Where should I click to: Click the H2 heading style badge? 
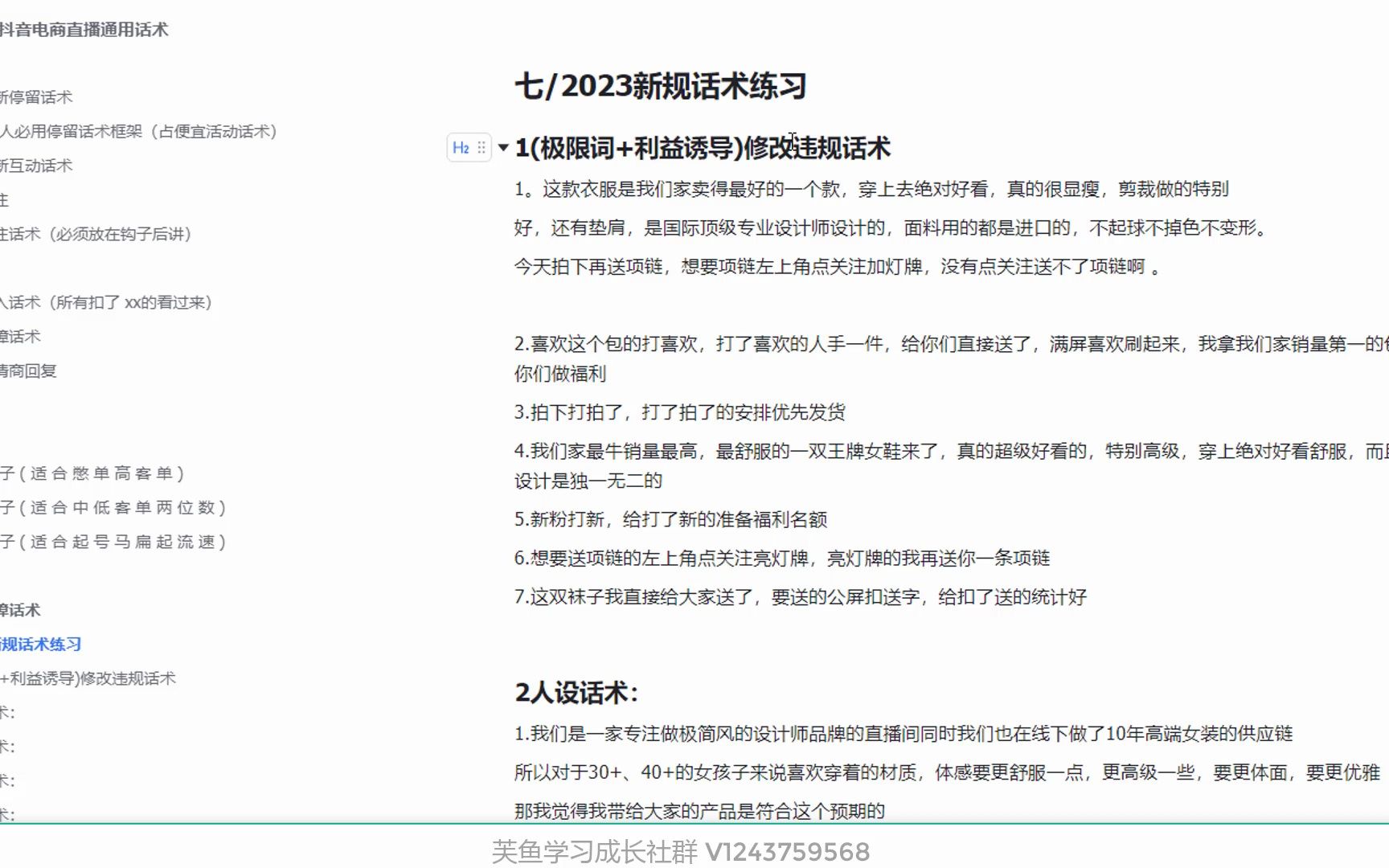(x=462, y=147)
